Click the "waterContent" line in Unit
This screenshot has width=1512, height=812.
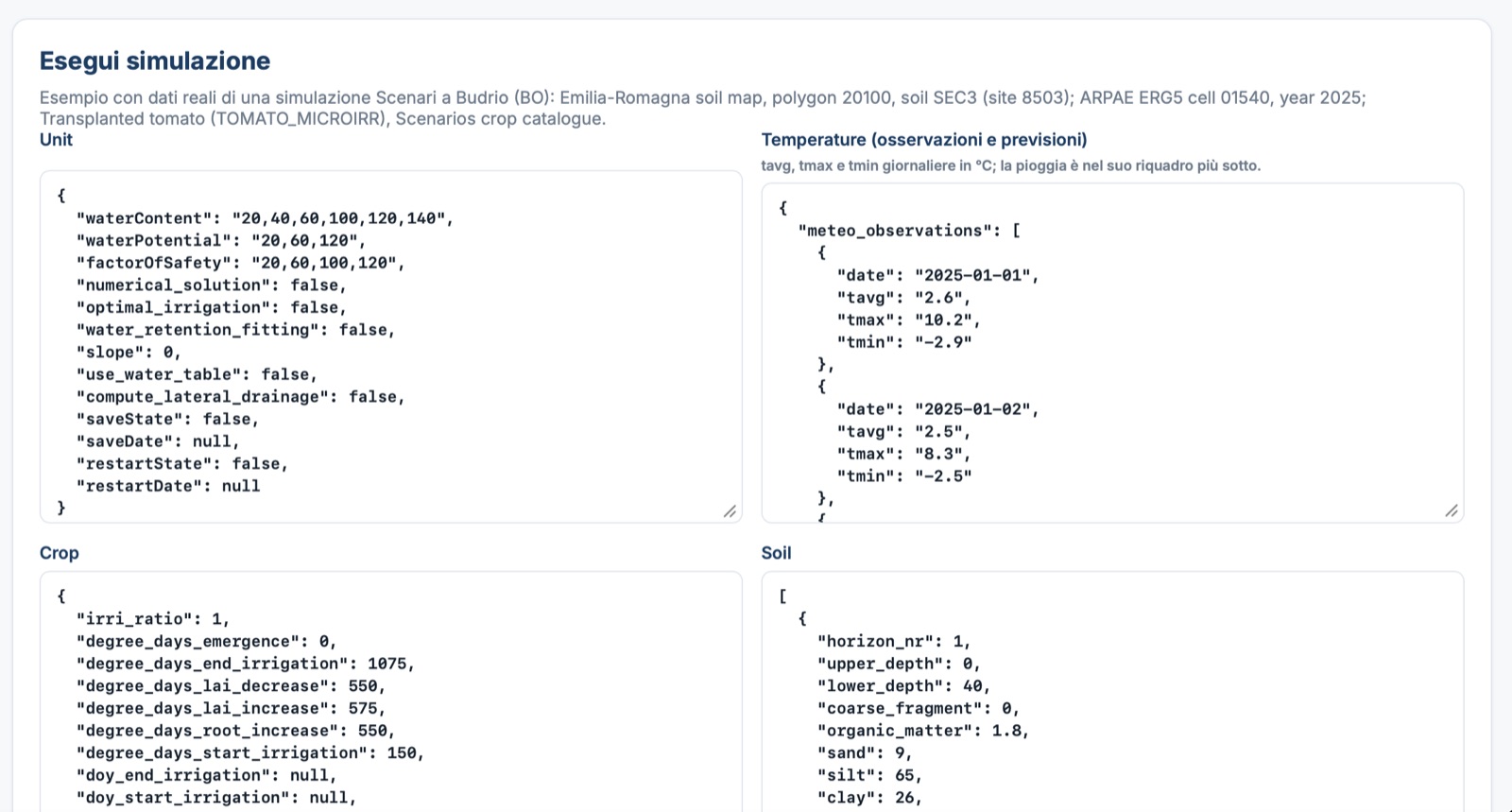(265, 218)
